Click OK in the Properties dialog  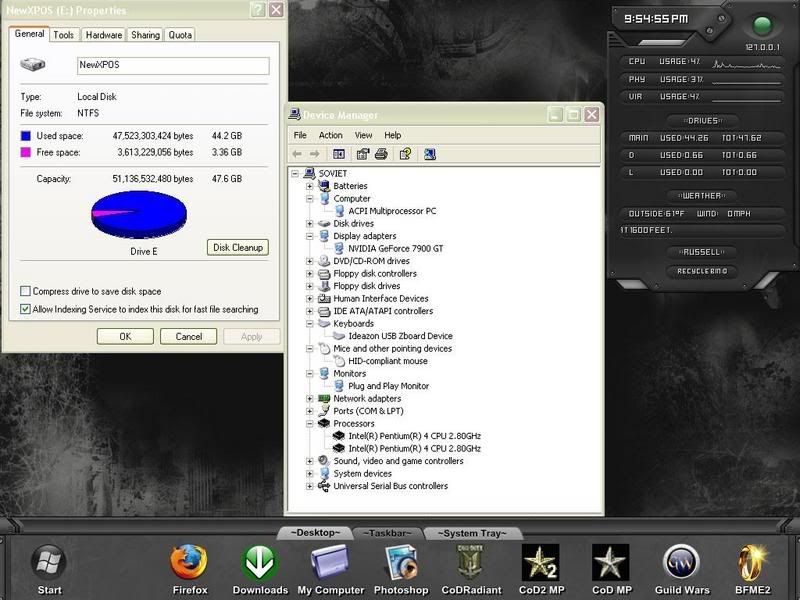click(x=125, y=336)
